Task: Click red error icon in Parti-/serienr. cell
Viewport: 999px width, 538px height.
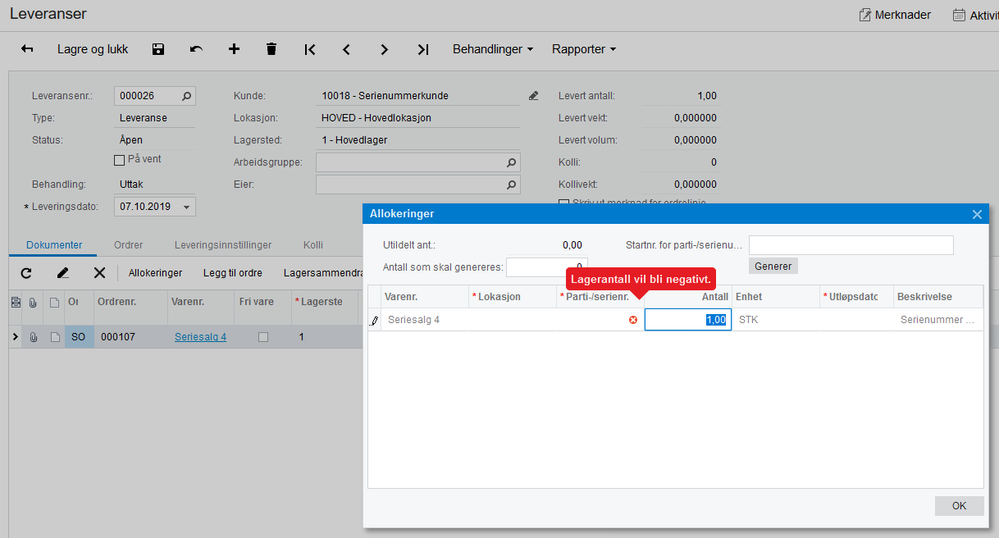Action: click(633, 320)
